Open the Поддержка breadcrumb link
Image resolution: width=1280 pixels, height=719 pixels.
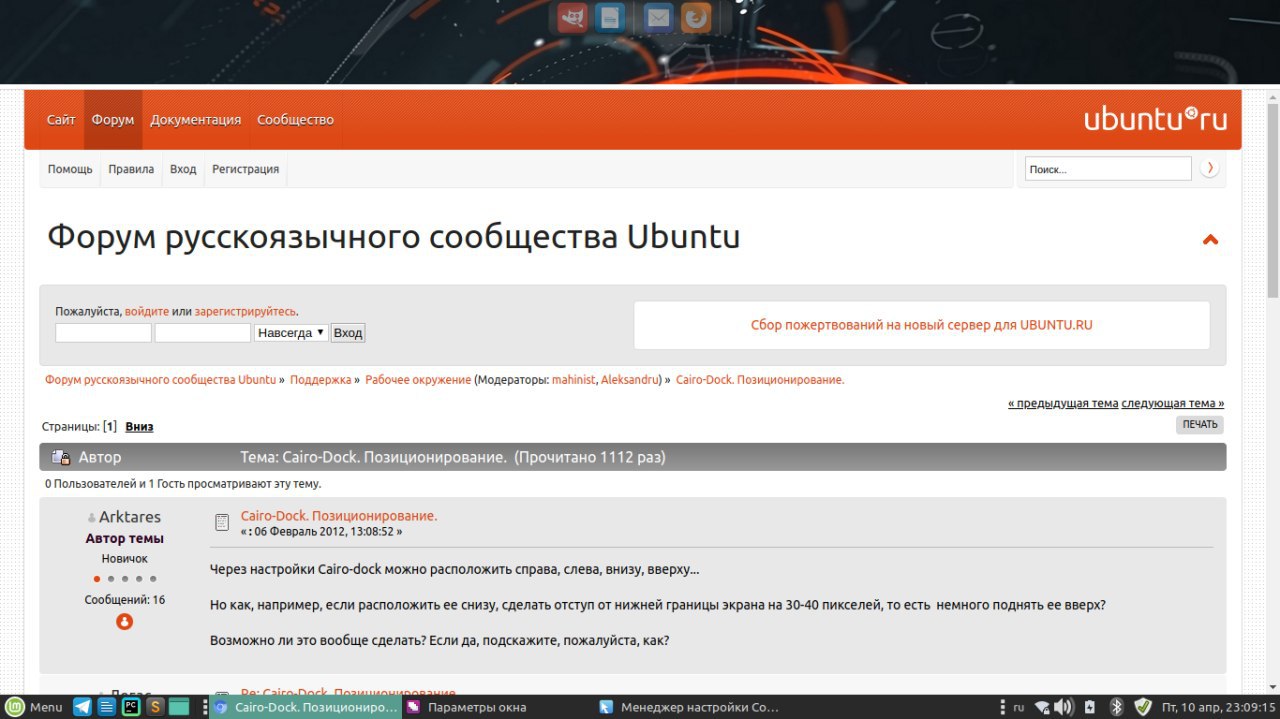pyautogui.click(x=320, y=380)
